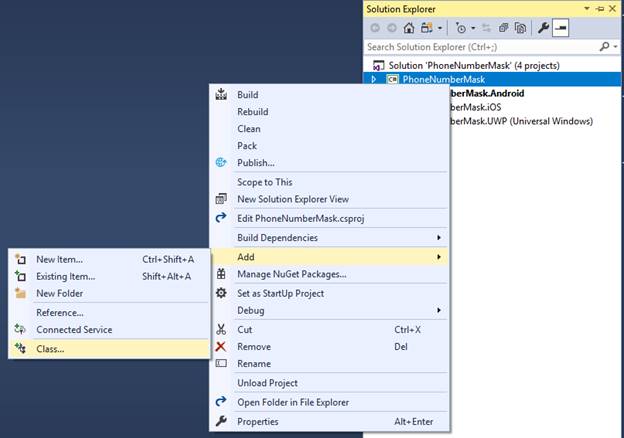Open the Debug submenu entry
Viewport: 624px width, 438px height.
(251, 311)
